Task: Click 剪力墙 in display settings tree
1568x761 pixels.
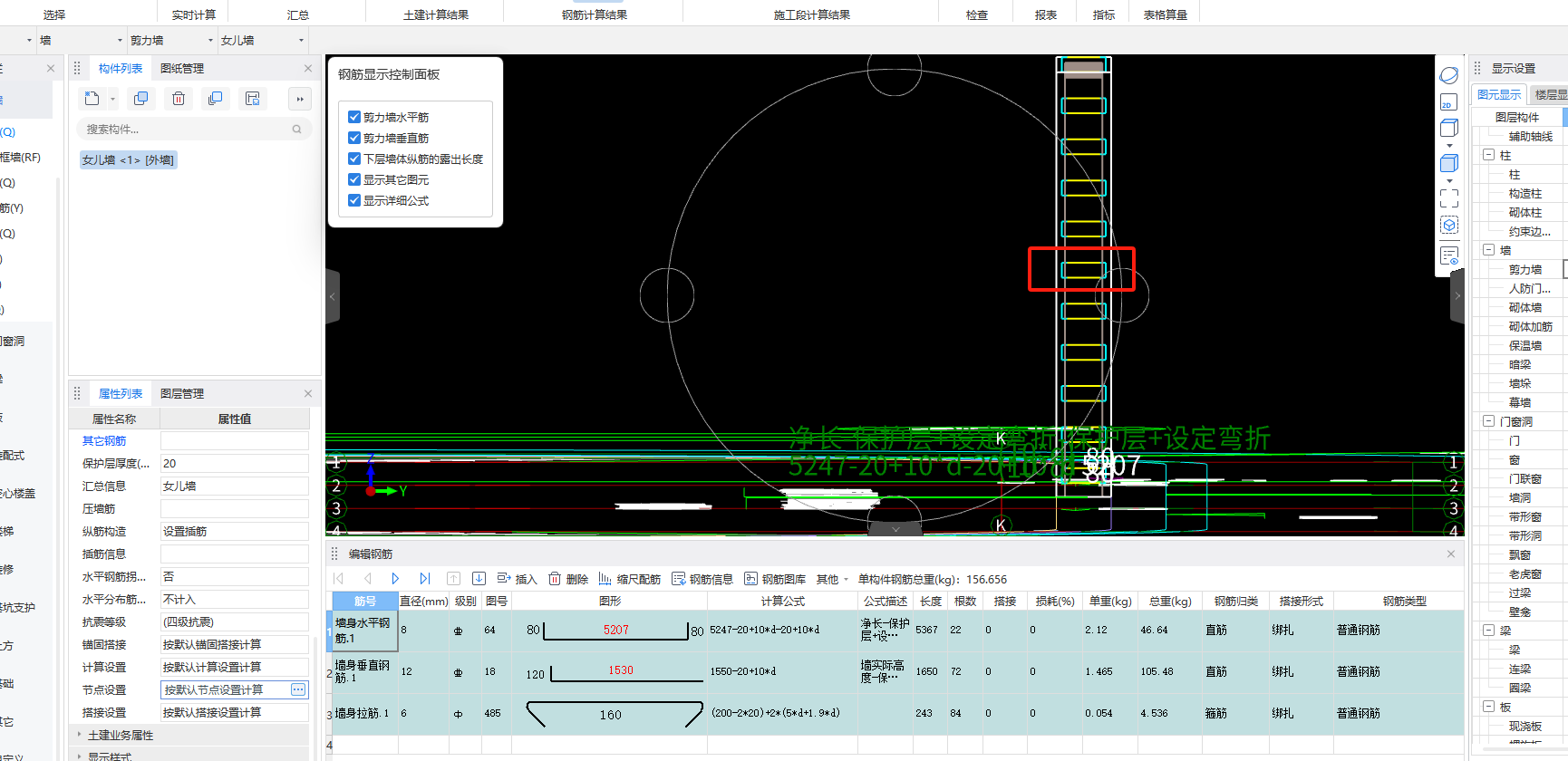Action: pos(1524,269)
